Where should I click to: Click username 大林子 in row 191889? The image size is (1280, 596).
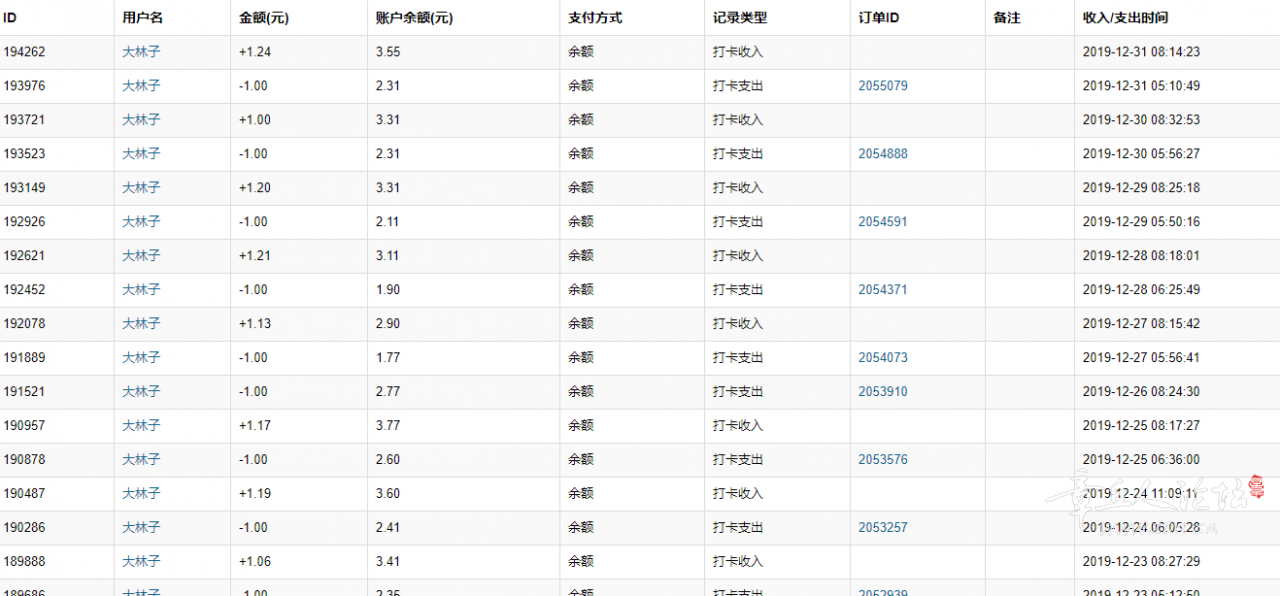(x=141, y=358)
